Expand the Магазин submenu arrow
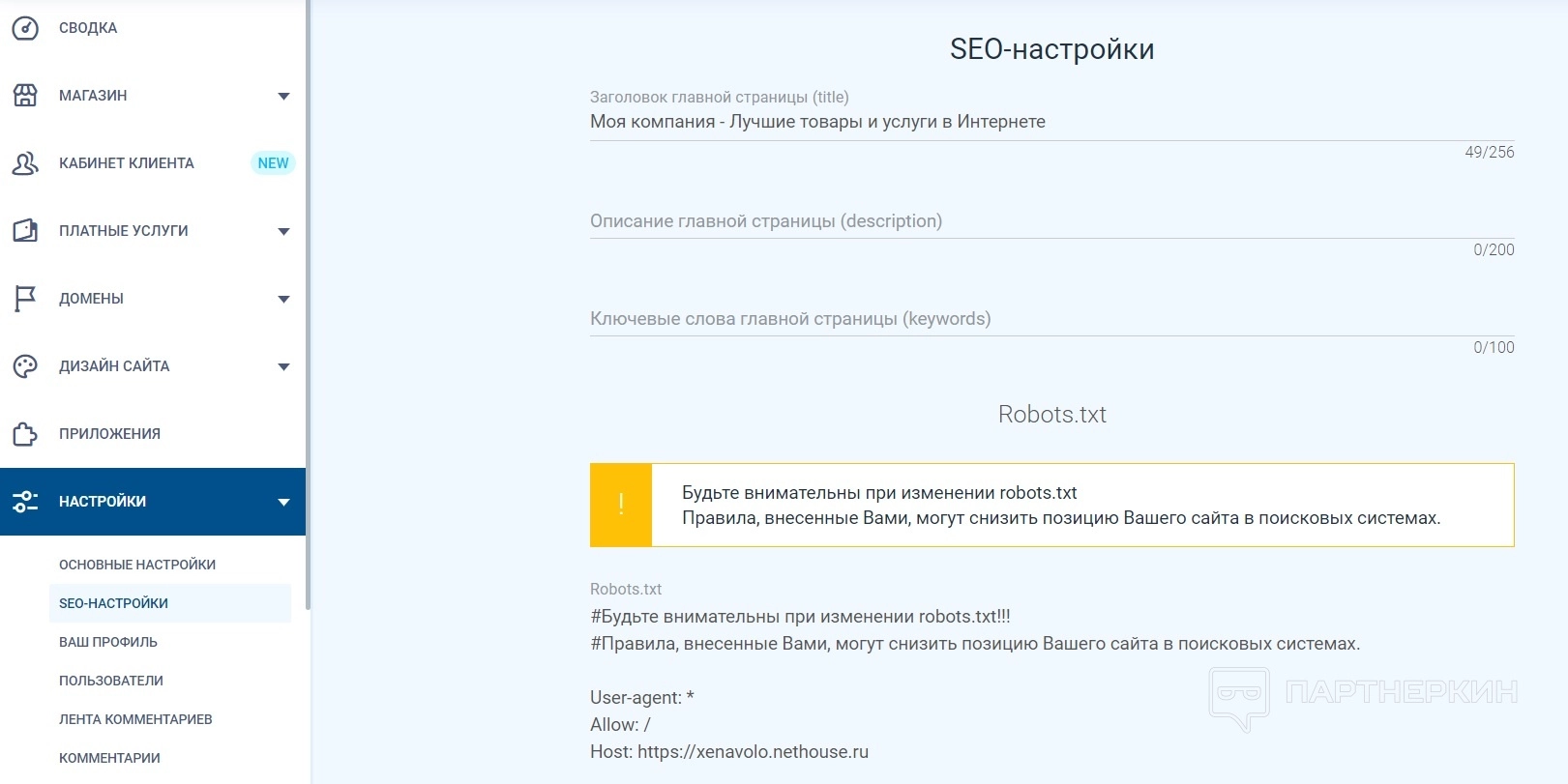Screen dimensions: 1568x784 [x=283, y=96]
